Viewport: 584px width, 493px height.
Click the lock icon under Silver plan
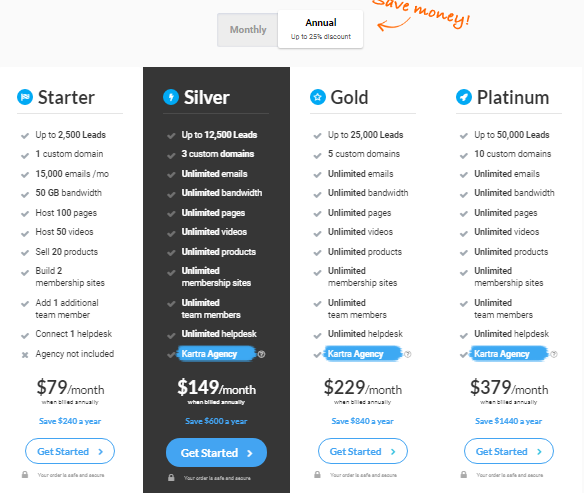pyautogui.click(x=171, y=478)
